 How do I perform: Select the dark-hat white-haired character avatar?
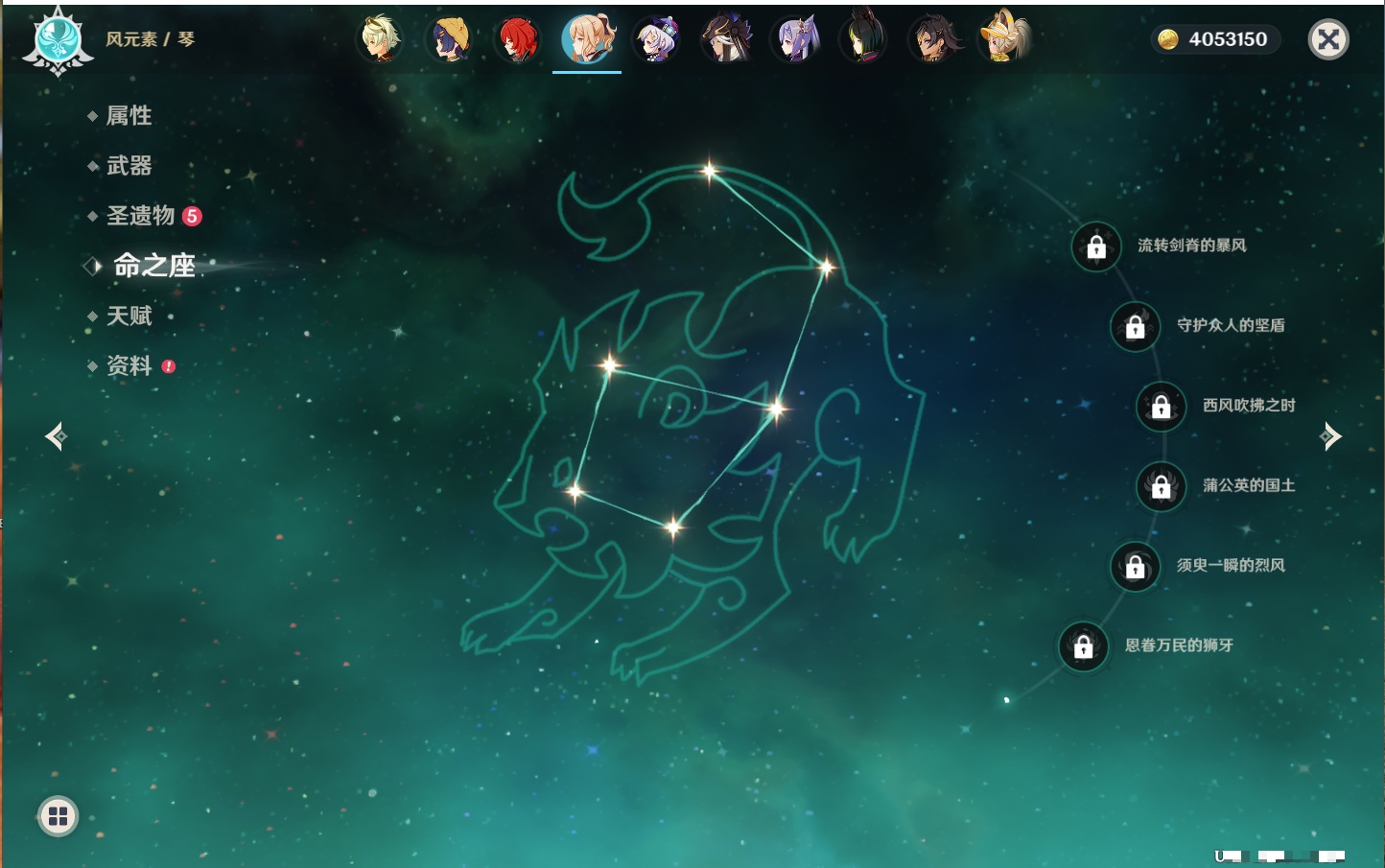click(x=725, y=39)
